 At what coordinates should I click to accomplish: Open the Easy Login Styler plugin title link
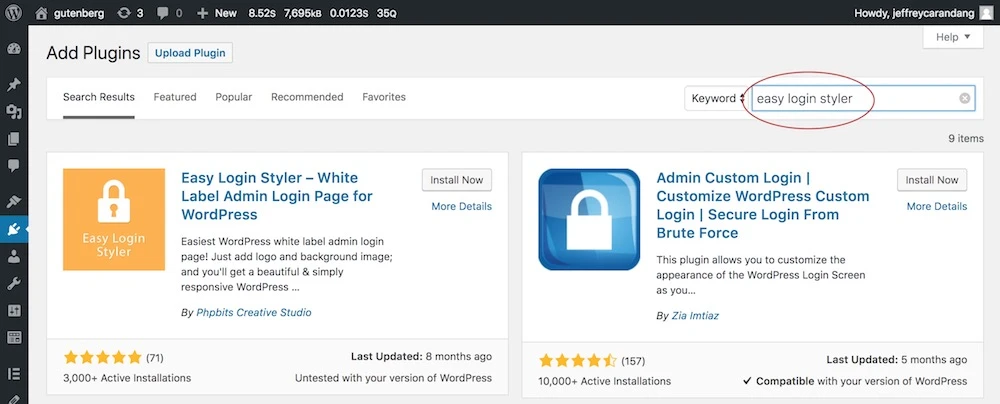coord(277,196)
